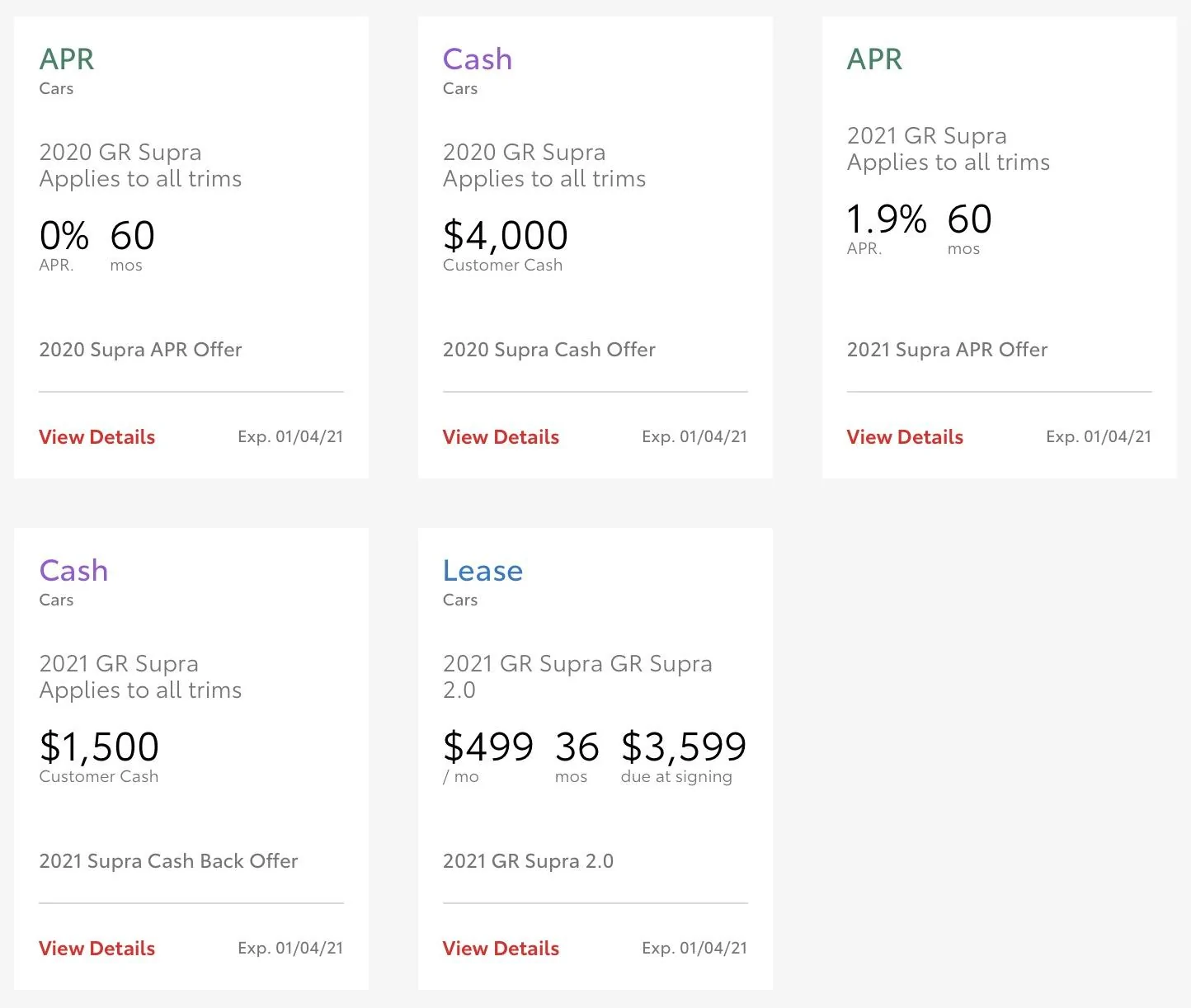Screen dimensions: 1191x1008
Task: Click the 2021 GR Supra 2.0 offer title
Action: (x=528, y=861)
